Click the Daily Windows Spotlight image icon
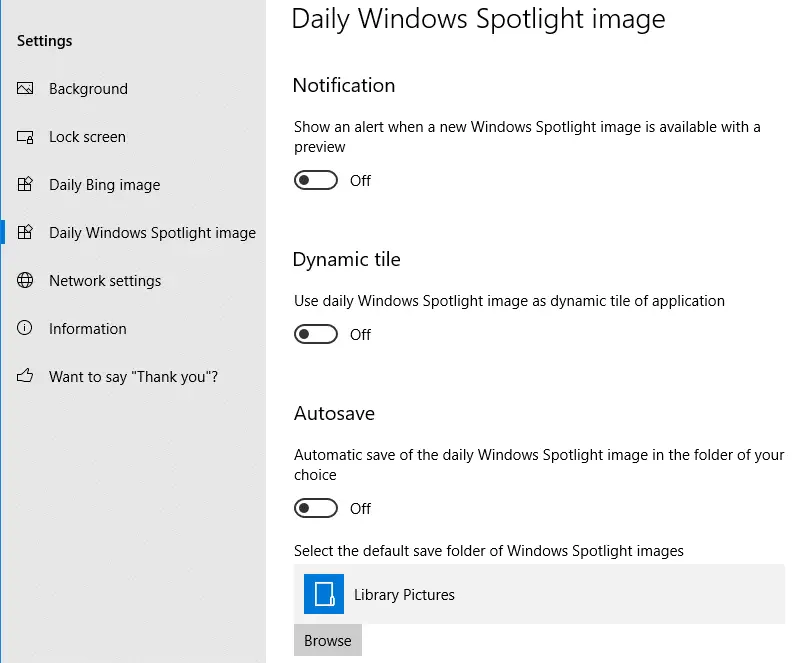This screenshot has width=793, height=663. click(25, 232)
